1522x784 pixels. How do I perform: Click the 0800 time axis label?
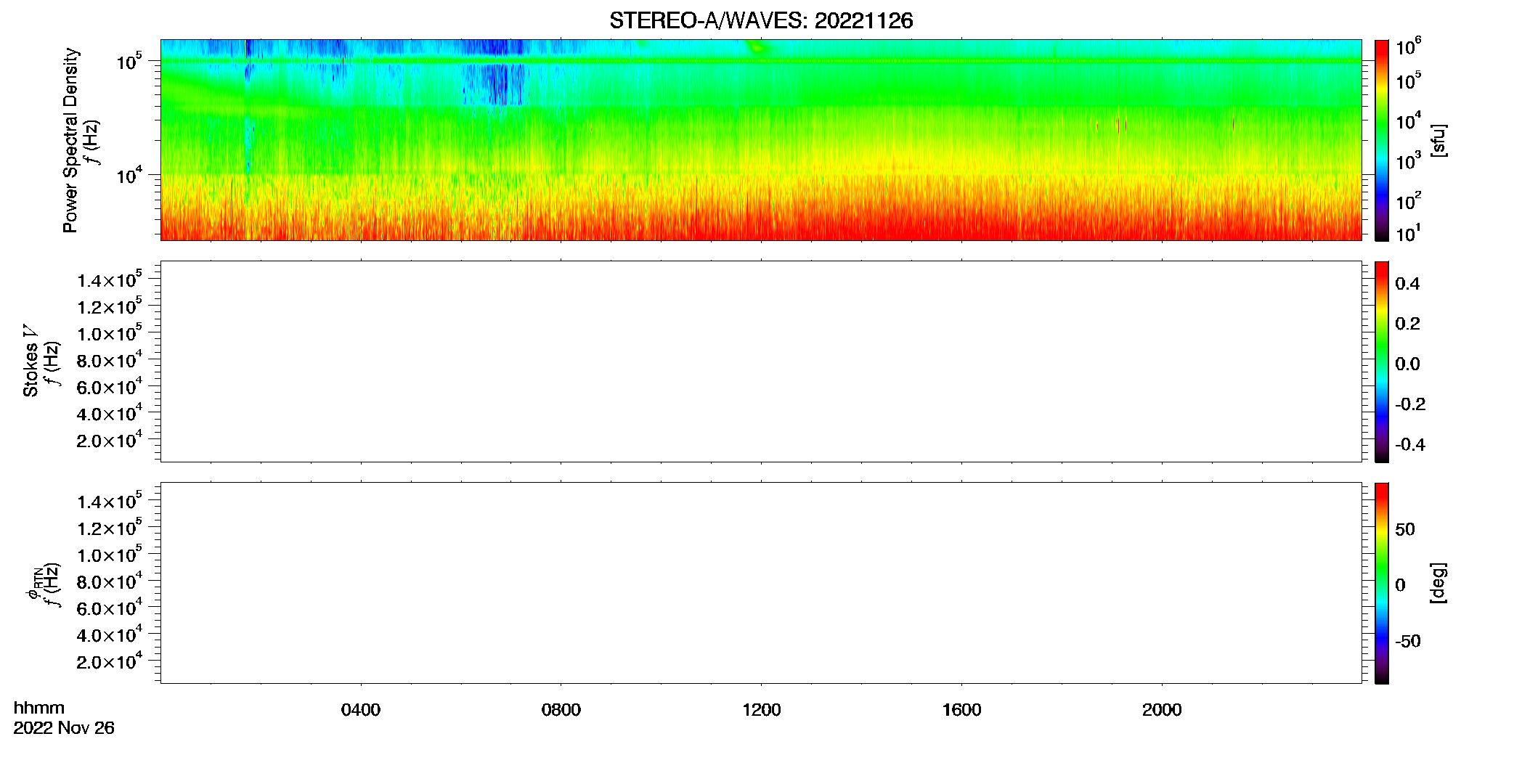click(561, 710)
